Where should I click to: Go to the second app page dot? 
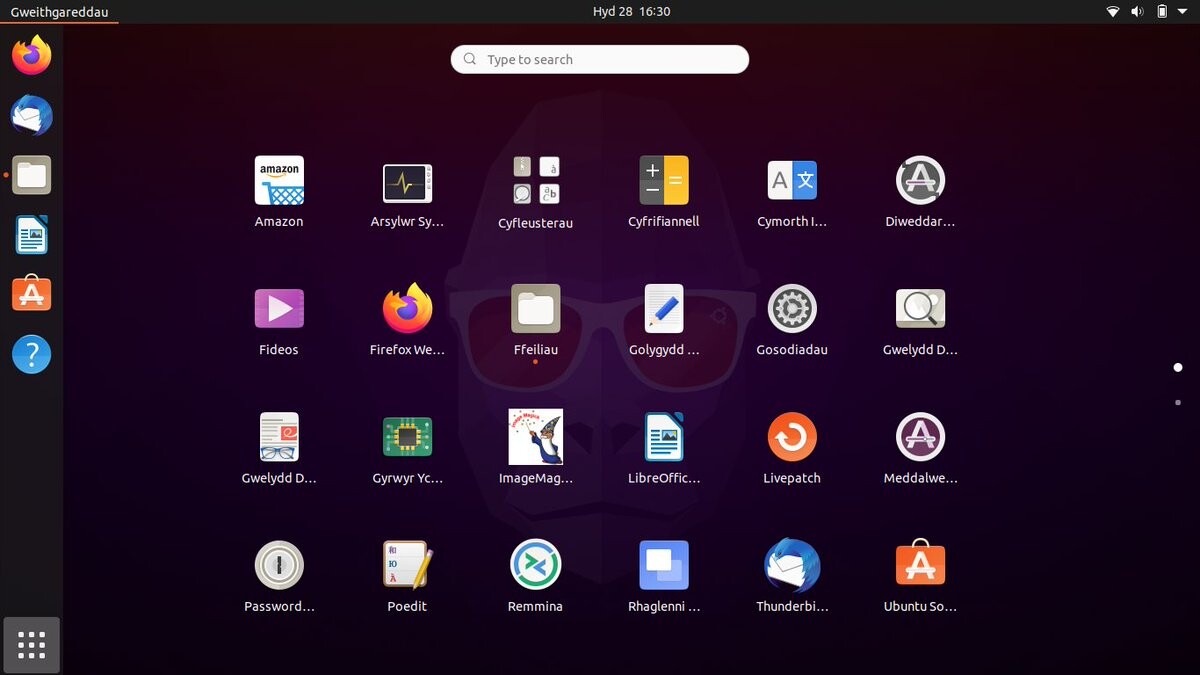pos(1178,402)
